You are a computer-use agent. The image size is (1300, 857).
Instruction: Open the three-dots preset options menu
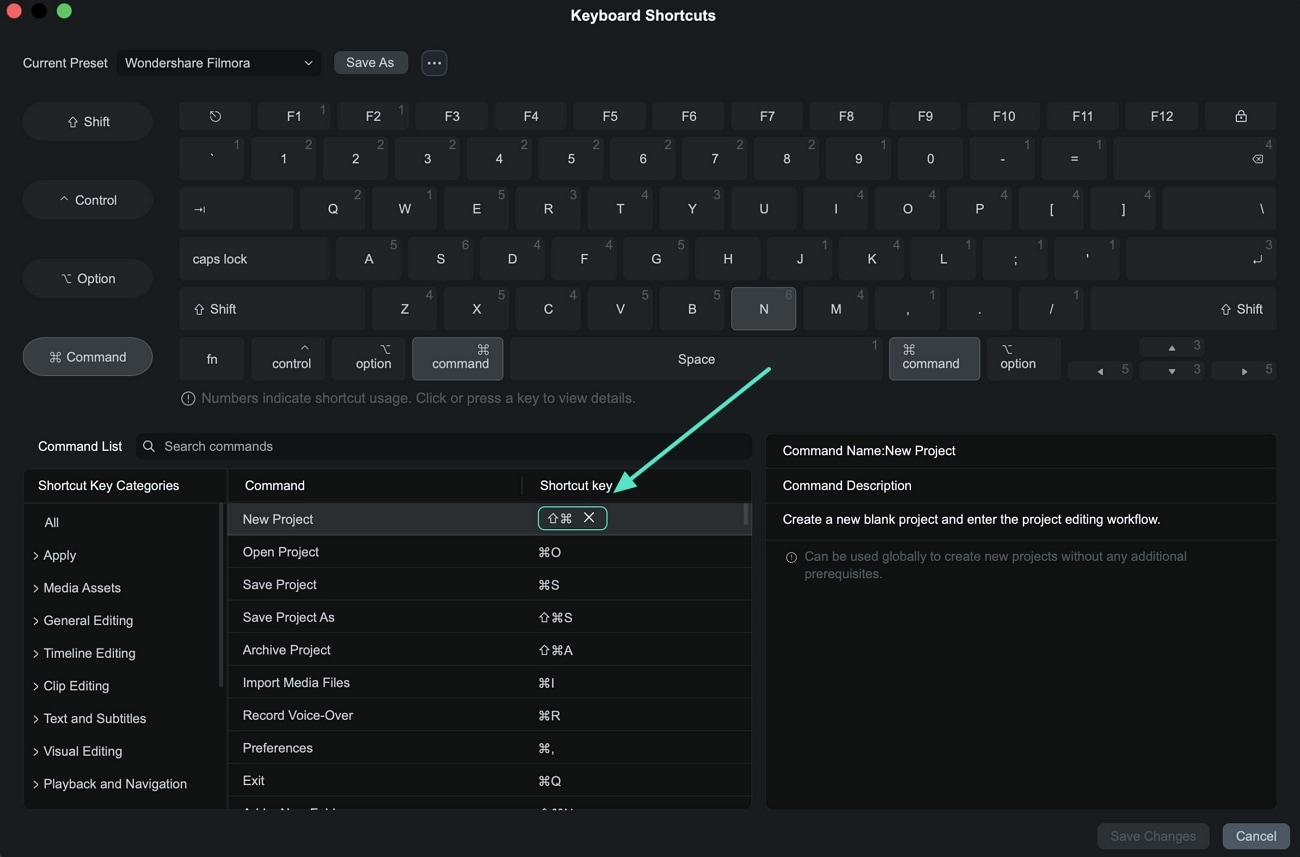coord(434,63)
